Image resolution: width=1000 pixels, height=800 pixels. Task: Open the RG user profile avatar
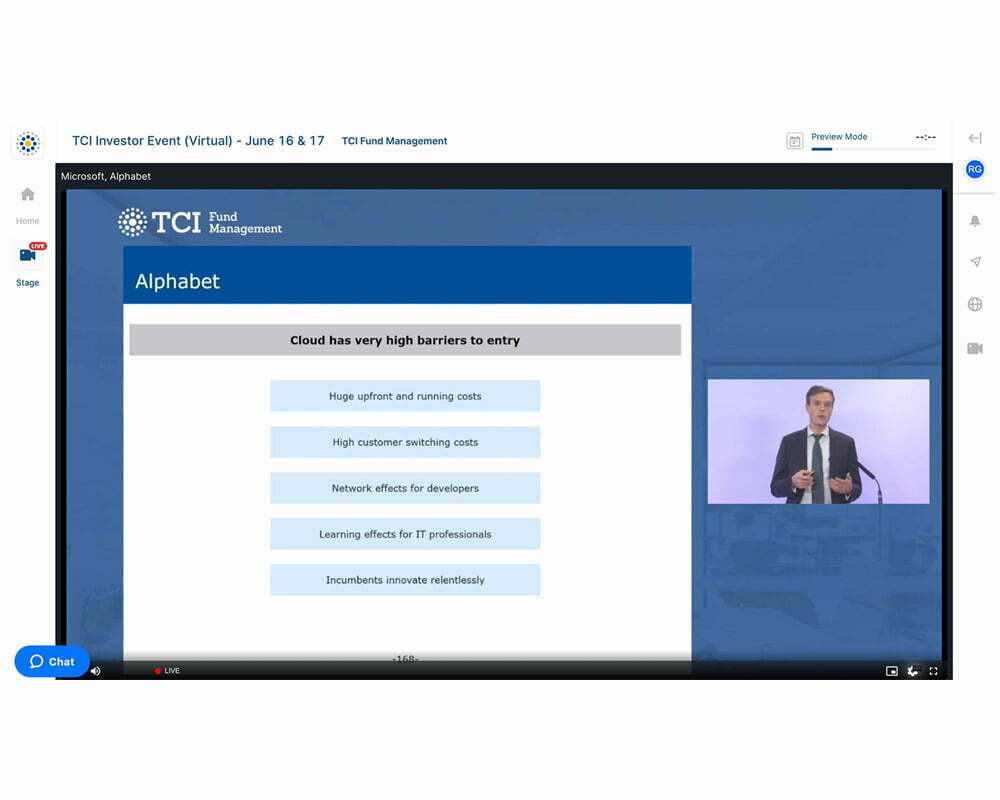click(x=974, y=169)
